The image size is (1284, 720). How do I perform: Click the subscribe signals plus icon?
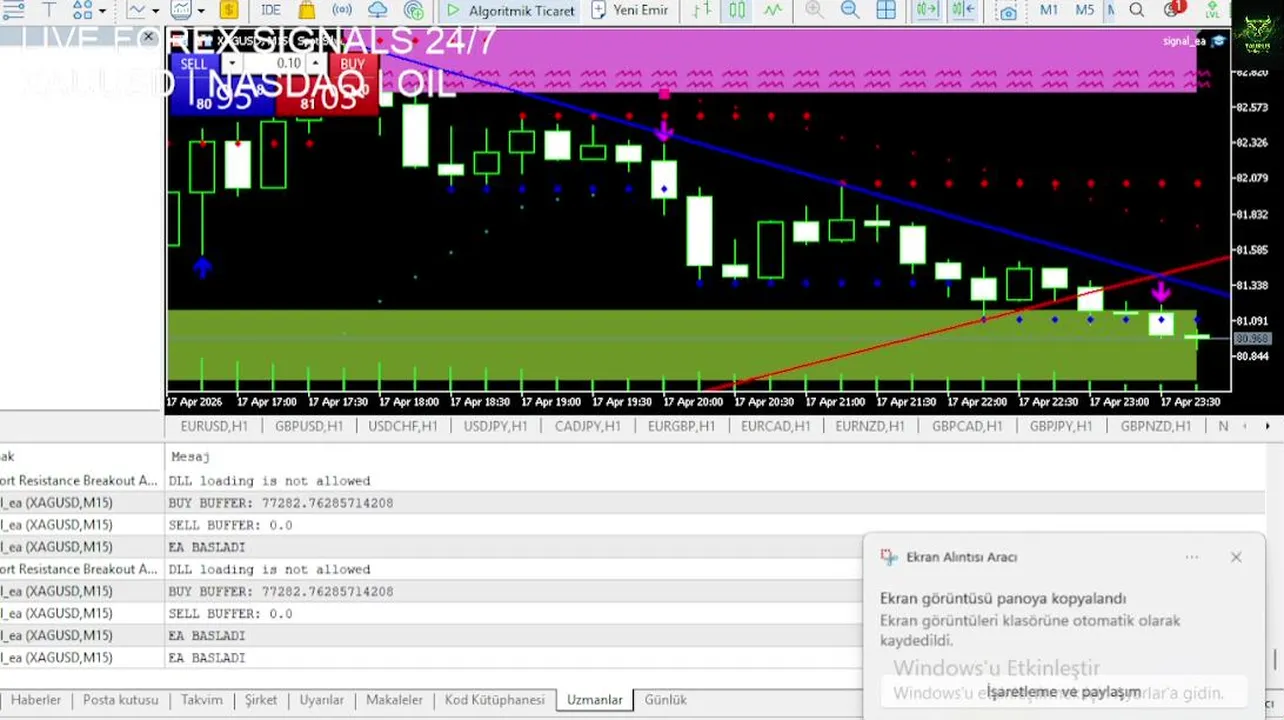pos(413,10)
